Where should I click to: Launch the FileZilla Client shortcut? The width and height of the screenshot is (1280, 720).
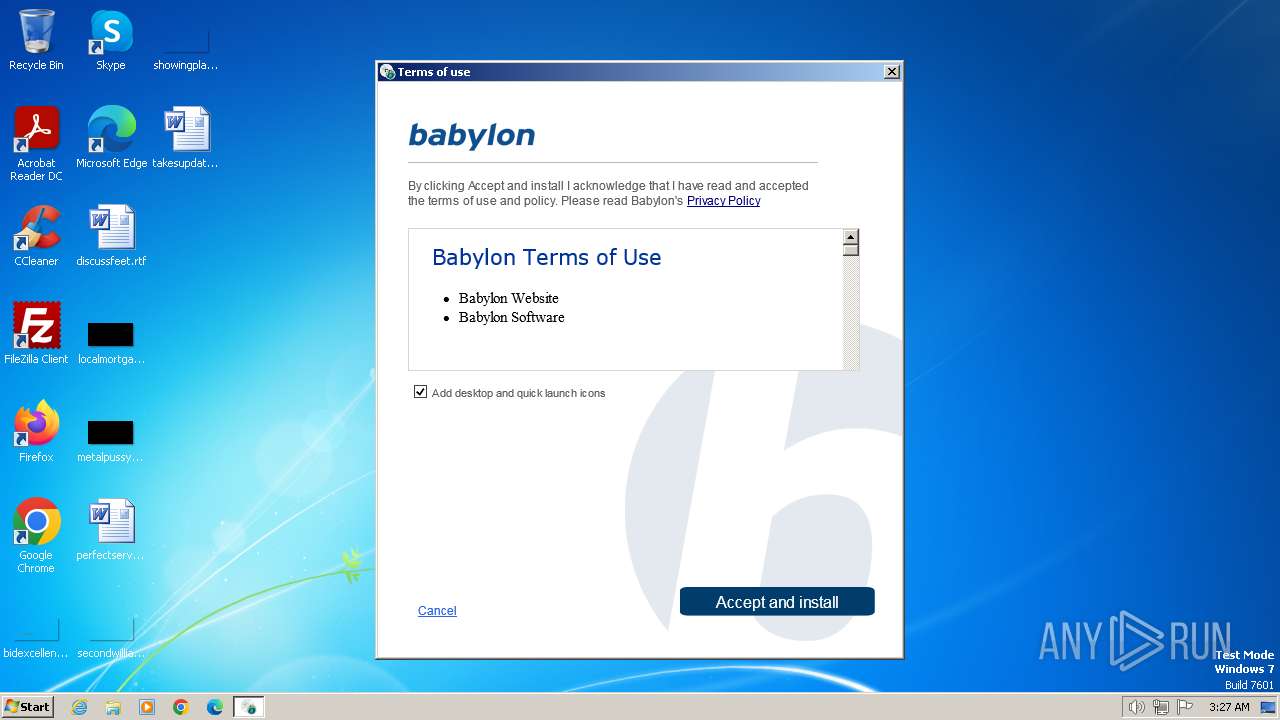(x=36, y=333)
